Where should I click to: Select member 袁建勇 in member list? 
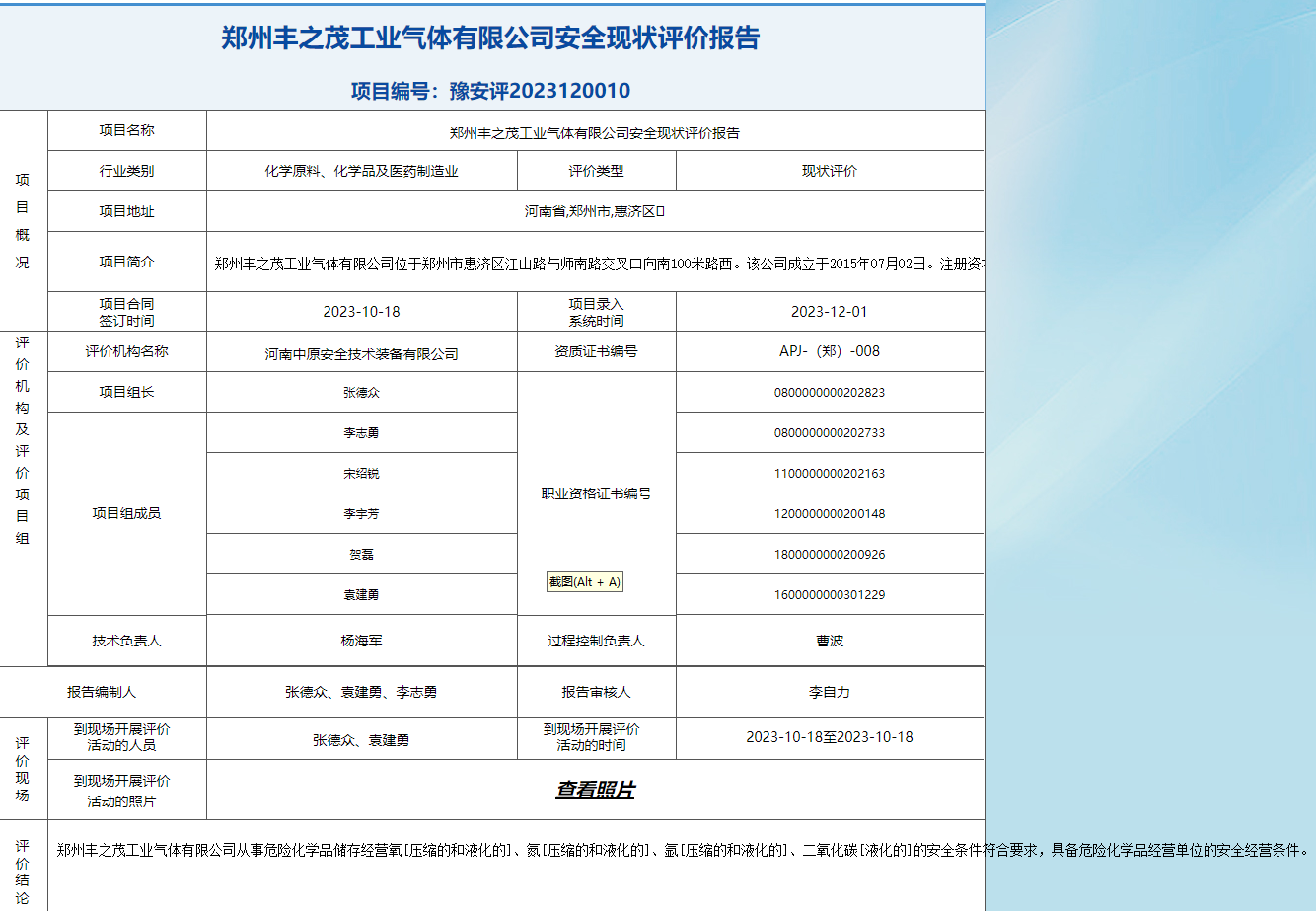361,595
